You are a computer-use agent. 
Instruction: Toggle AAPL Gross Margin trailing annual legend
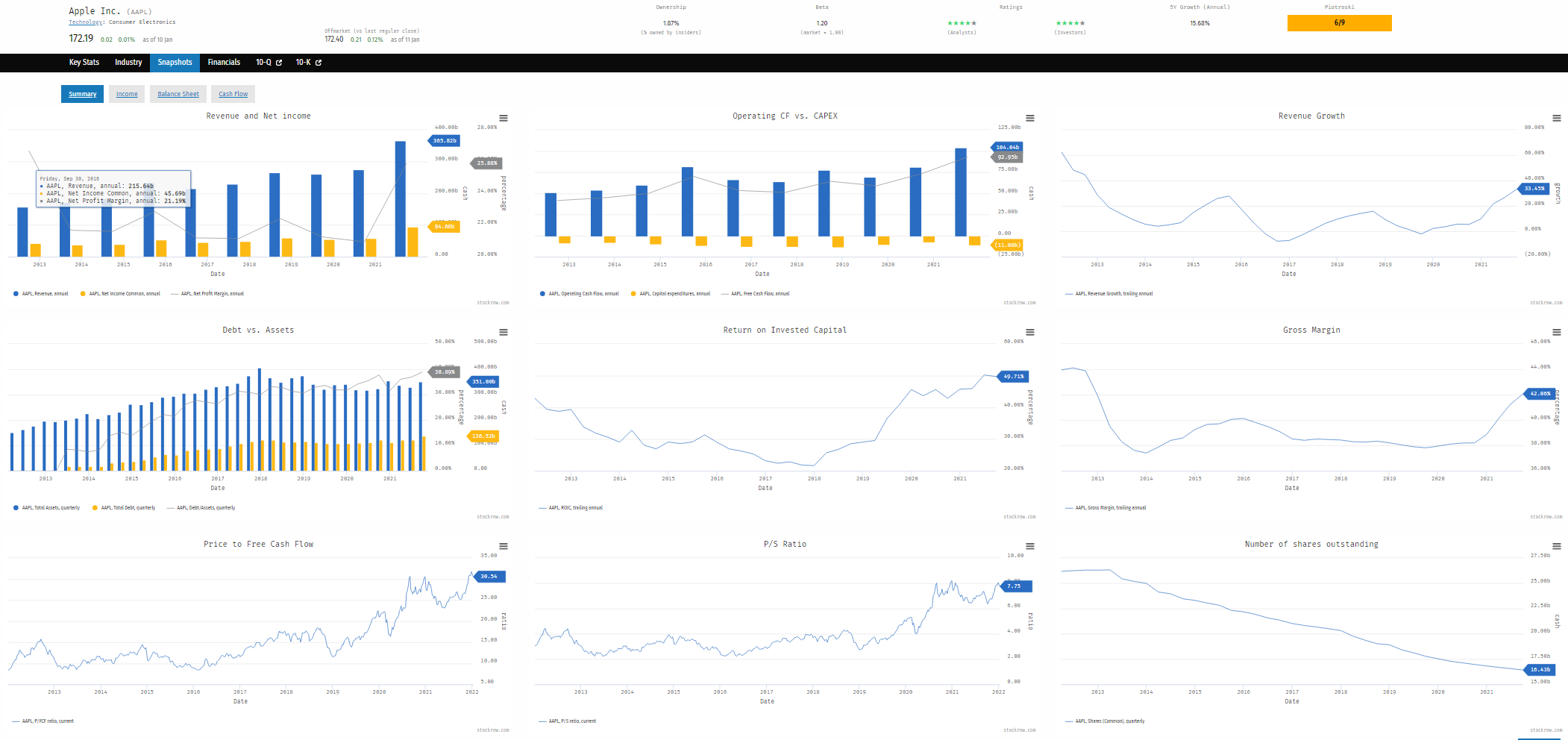(1106, 508)
